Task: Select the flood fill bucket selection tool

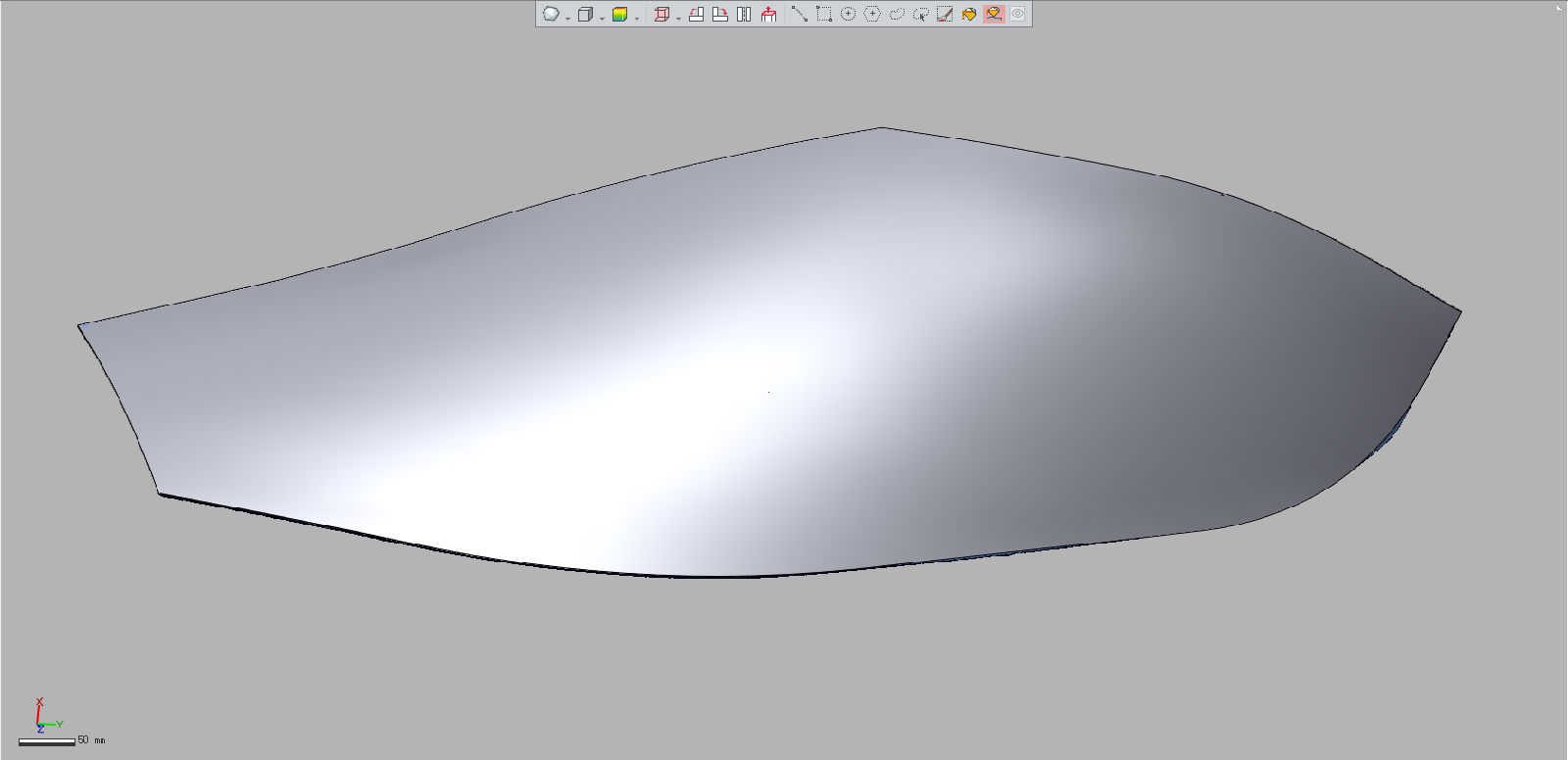Action: pos(969,14)
